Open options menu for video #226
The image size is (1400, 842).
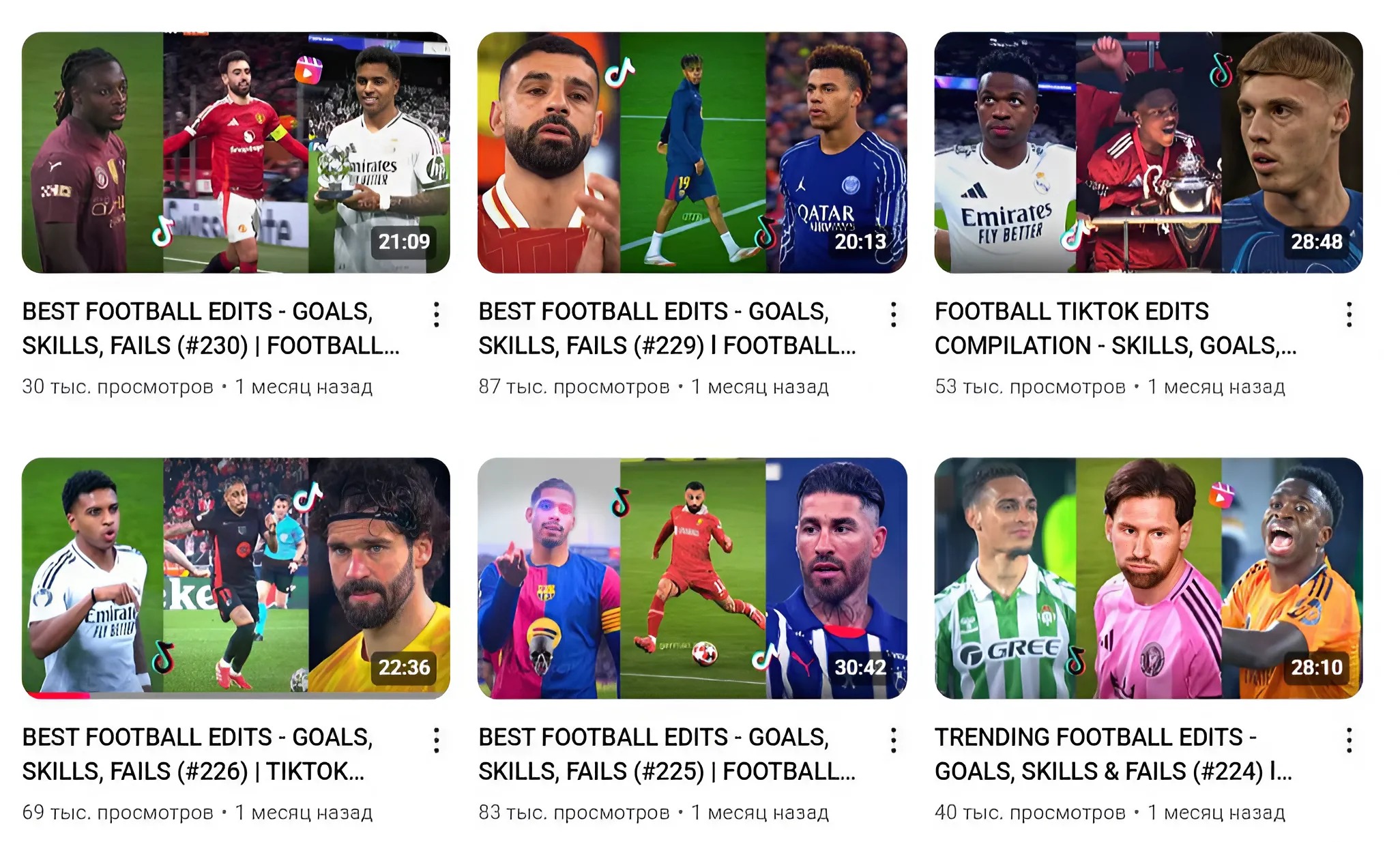tap(437, 740)
